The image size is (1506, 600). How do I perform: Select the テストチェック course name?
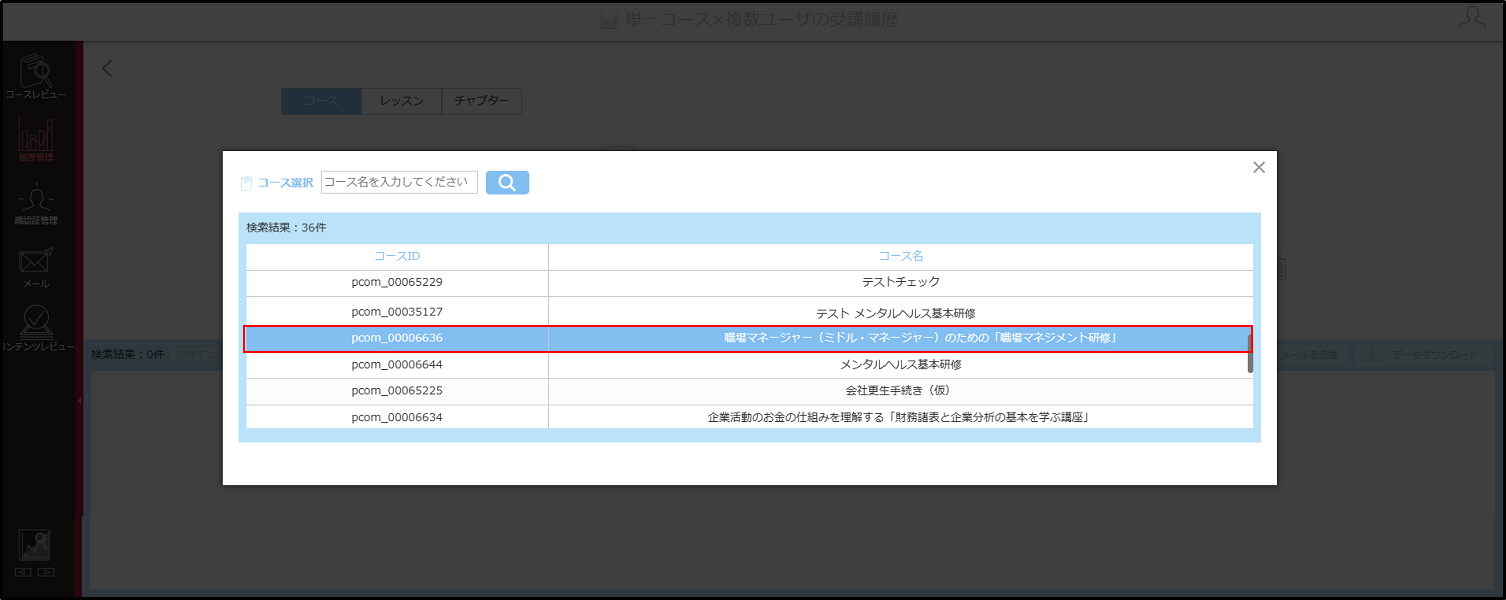point(900,283)
